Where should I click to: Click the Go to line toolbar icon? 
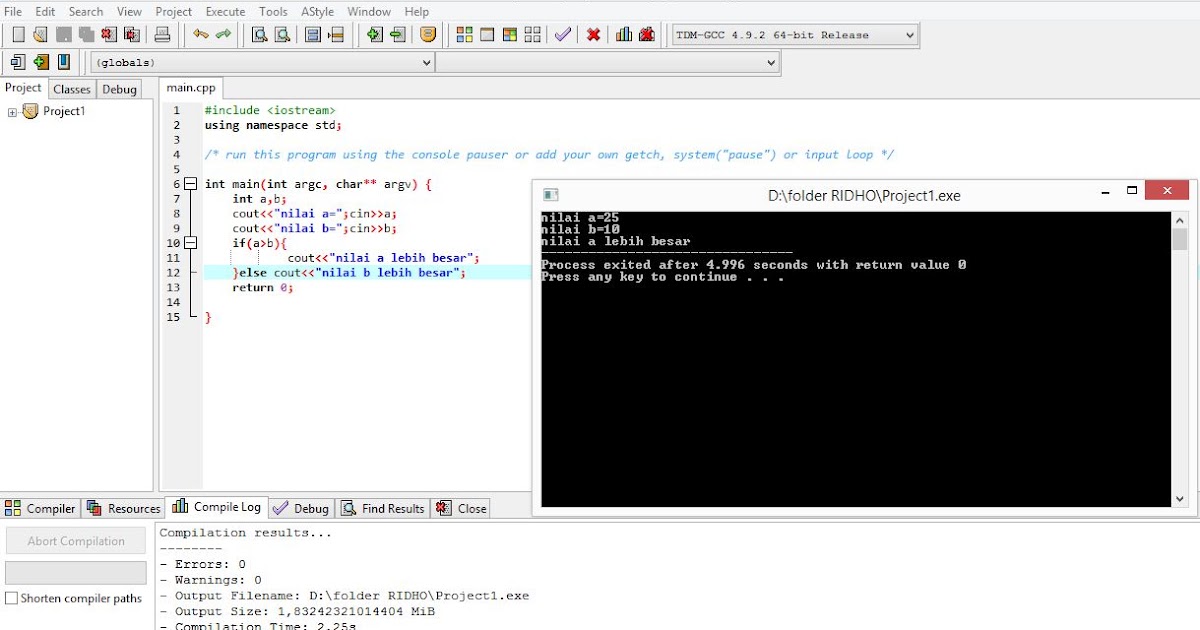tap(336, 35)
